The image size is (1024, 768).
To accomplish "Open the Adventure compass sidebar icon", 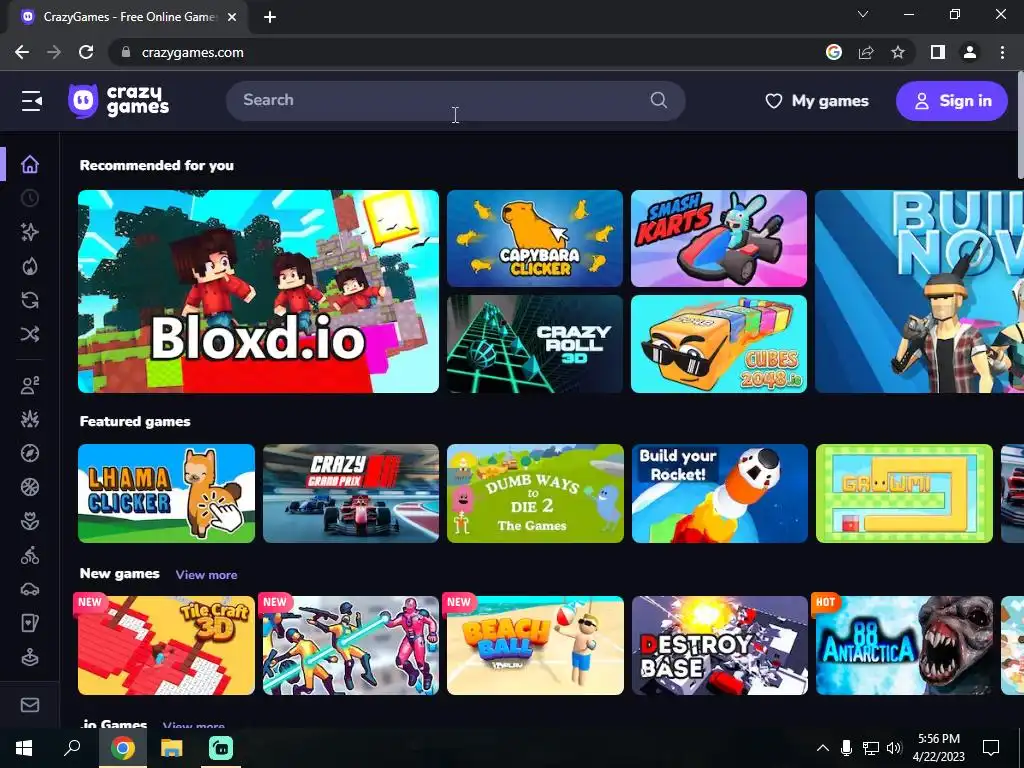I will pos(29,453).
